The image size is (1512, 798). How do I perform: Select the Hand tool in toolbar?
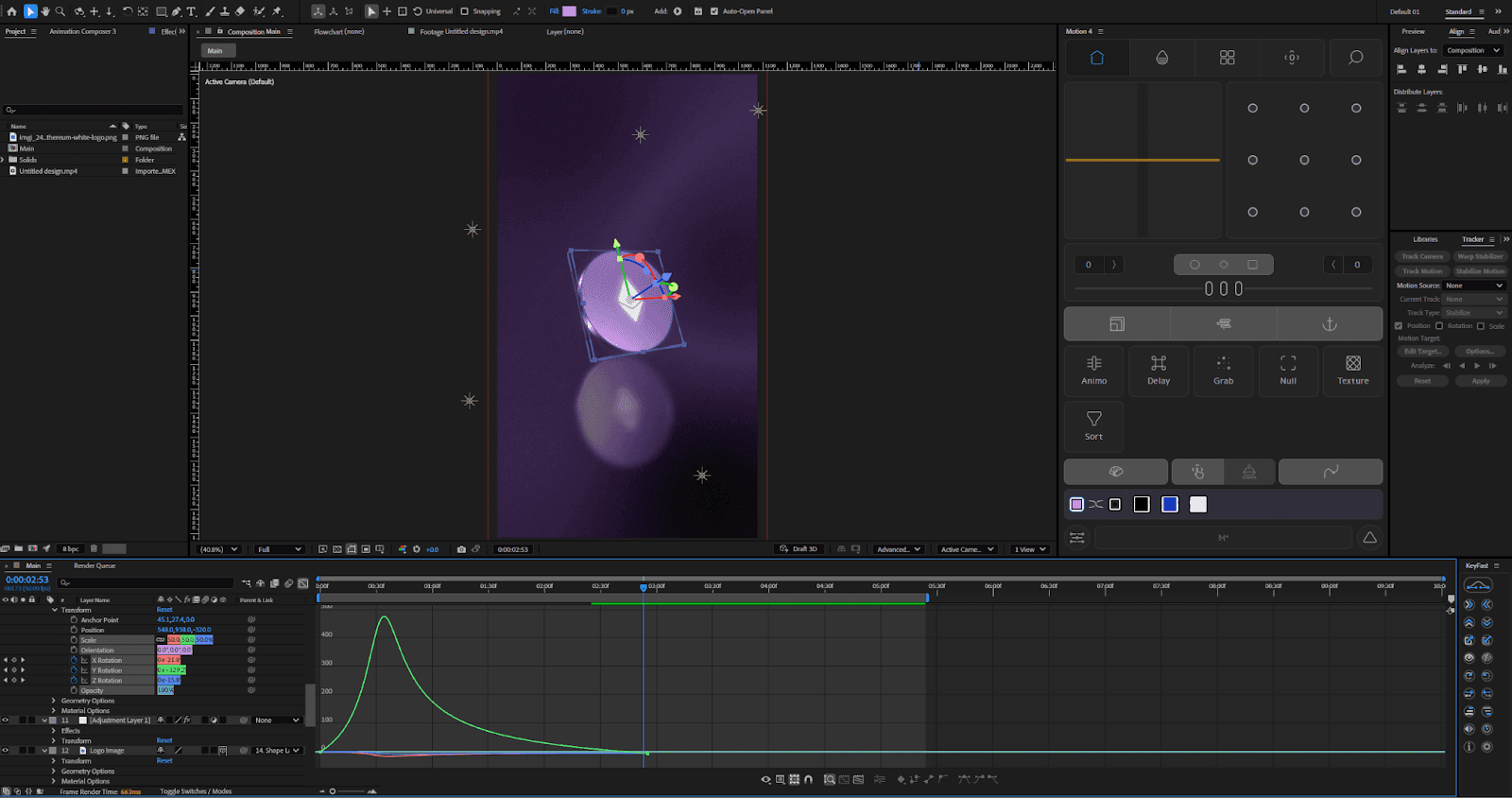44,11
